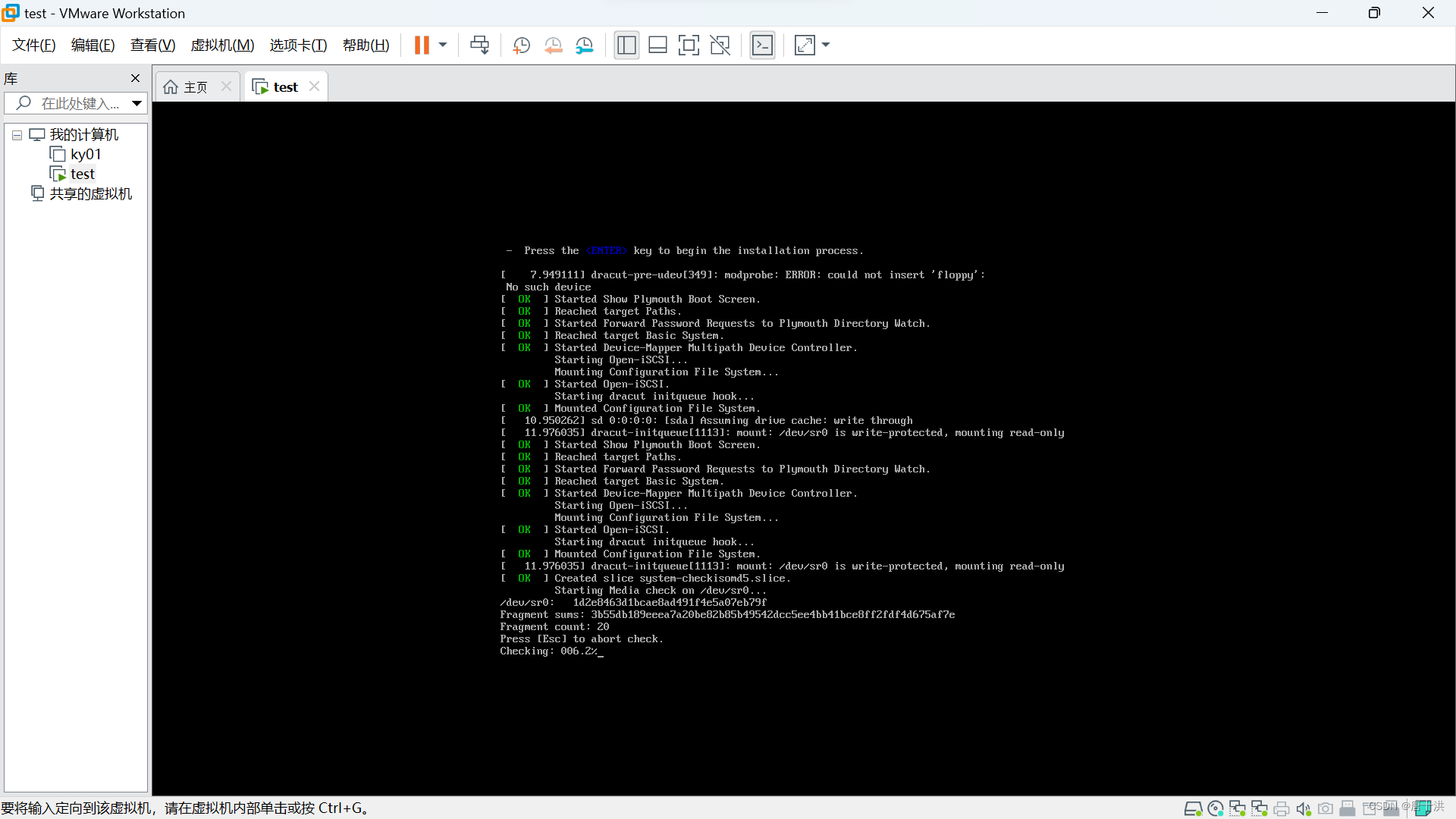
Task: Select the ky01 virtual machine
Action: [x=85, y=155]
